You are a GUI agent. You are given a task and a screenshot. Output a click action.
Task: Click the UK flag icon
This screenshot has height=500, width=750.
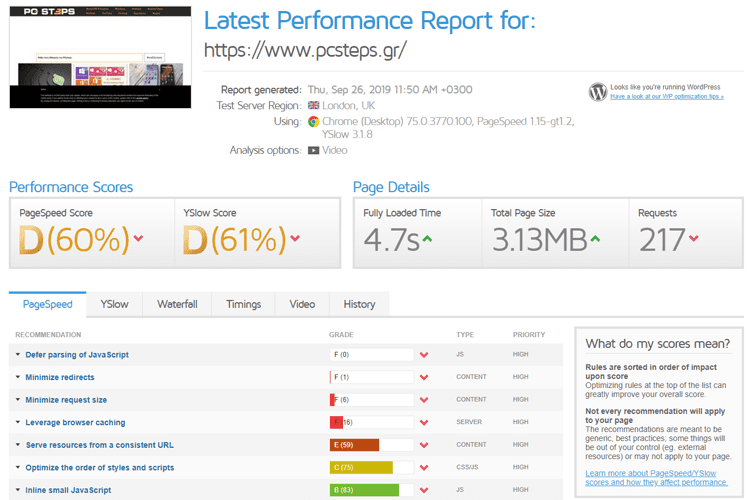pos(313,105)
